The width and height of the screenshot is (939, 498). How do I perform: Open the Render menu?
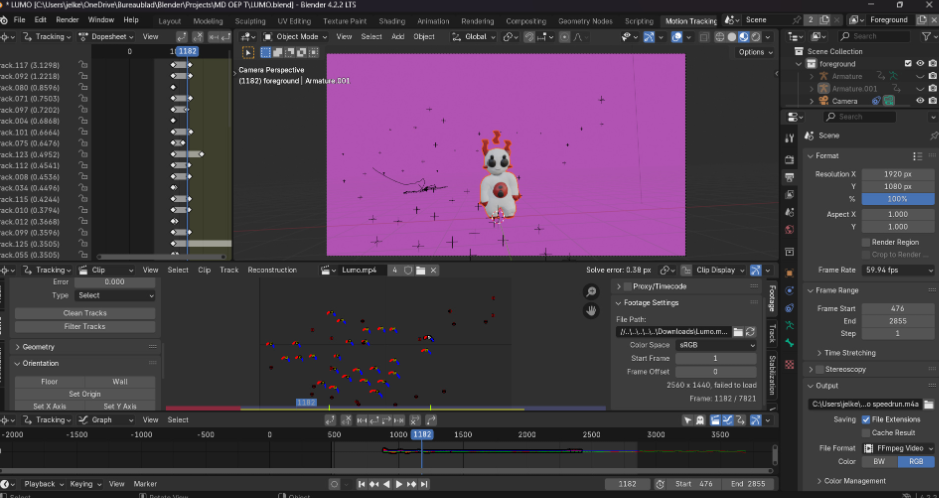point(67,20)
